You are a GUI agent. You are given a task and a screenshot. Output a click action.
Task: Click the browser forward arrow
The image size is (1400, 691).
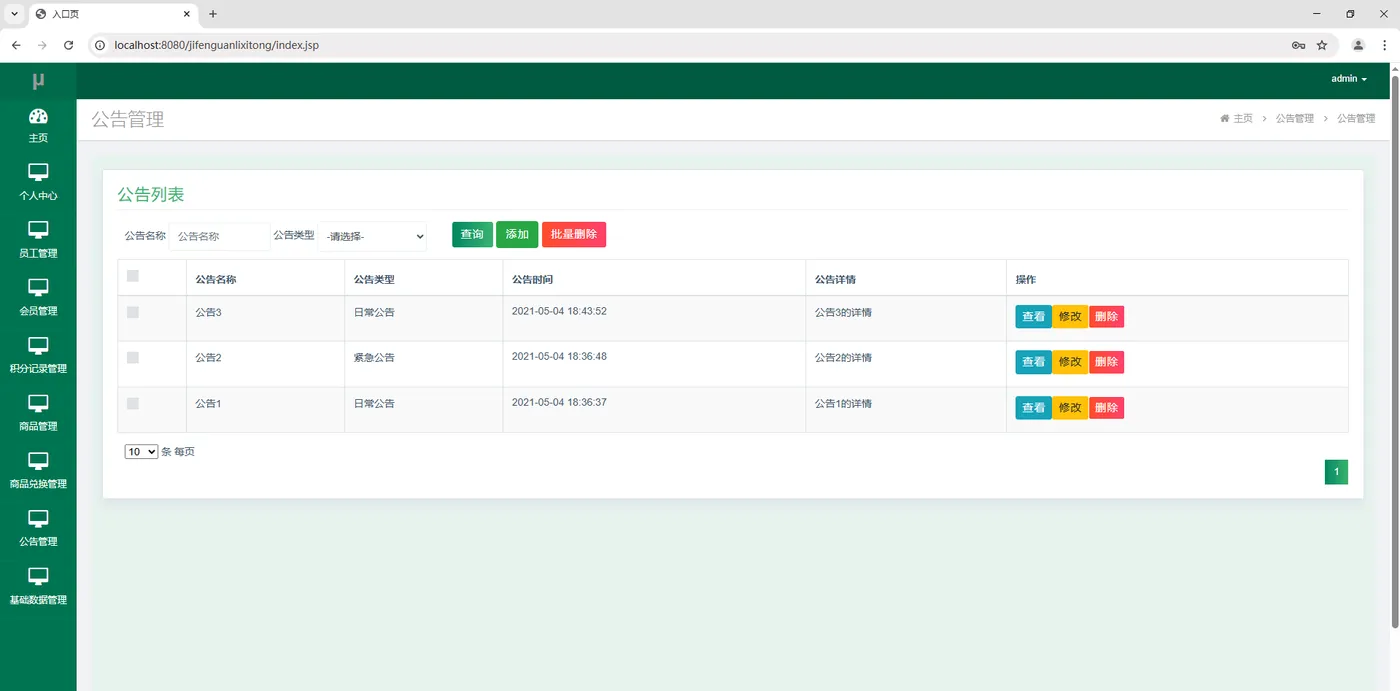[42, 45]
